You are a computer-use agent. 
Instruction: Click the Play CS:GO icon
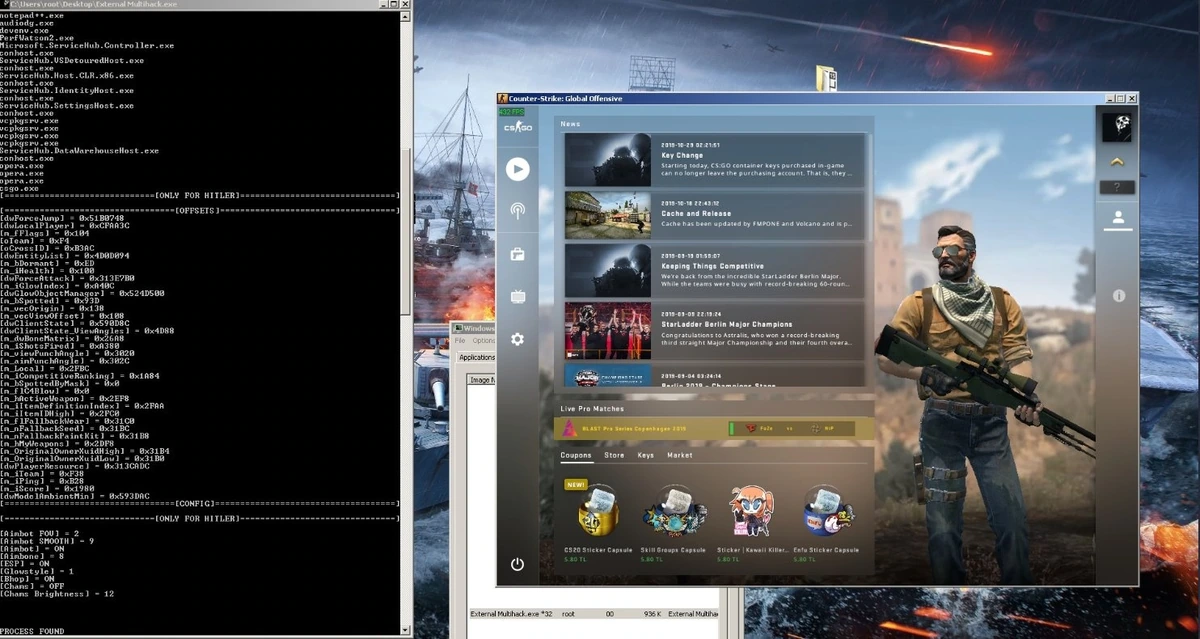click(517, 170)
